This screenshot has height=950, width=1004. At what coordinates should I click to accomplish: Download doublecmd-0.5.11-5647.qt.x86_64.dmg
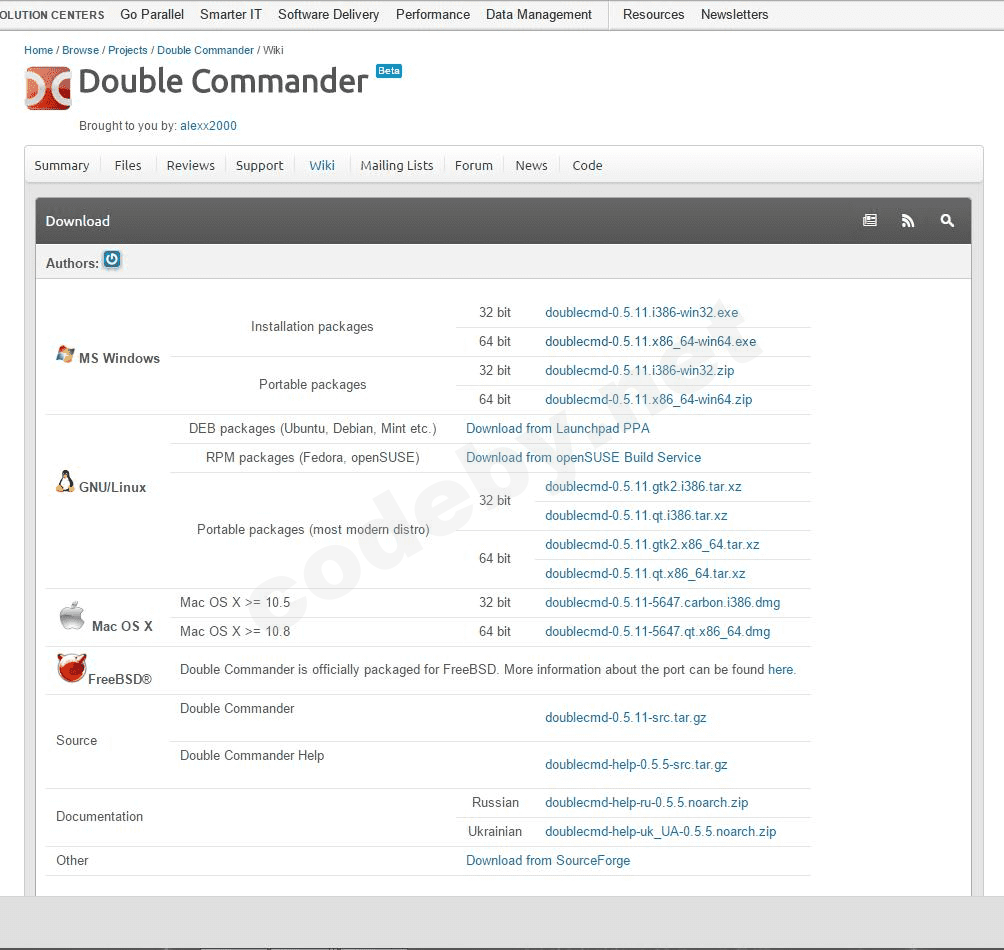[x=658, y=631]
